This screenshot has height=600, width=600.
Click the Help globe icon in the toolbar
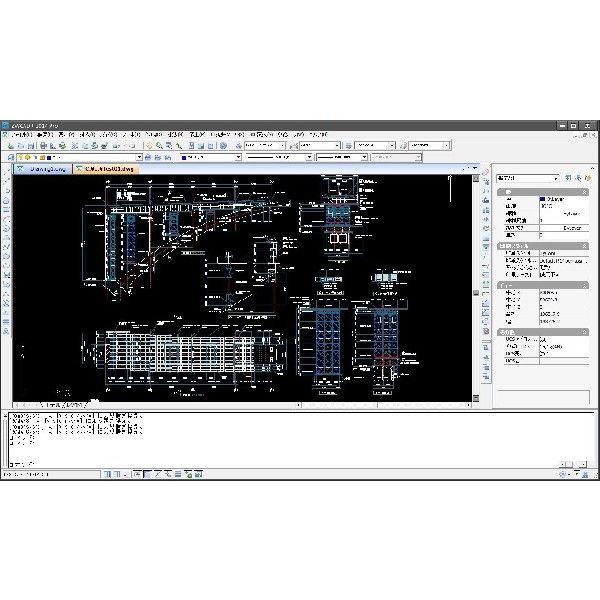click(223, 146)
